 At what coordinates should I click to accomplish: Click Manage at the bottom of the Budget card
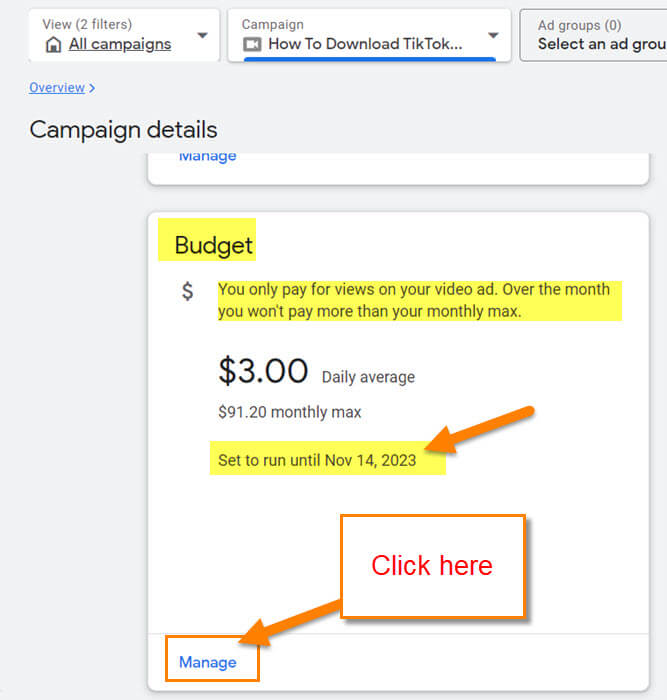point(208,662)
